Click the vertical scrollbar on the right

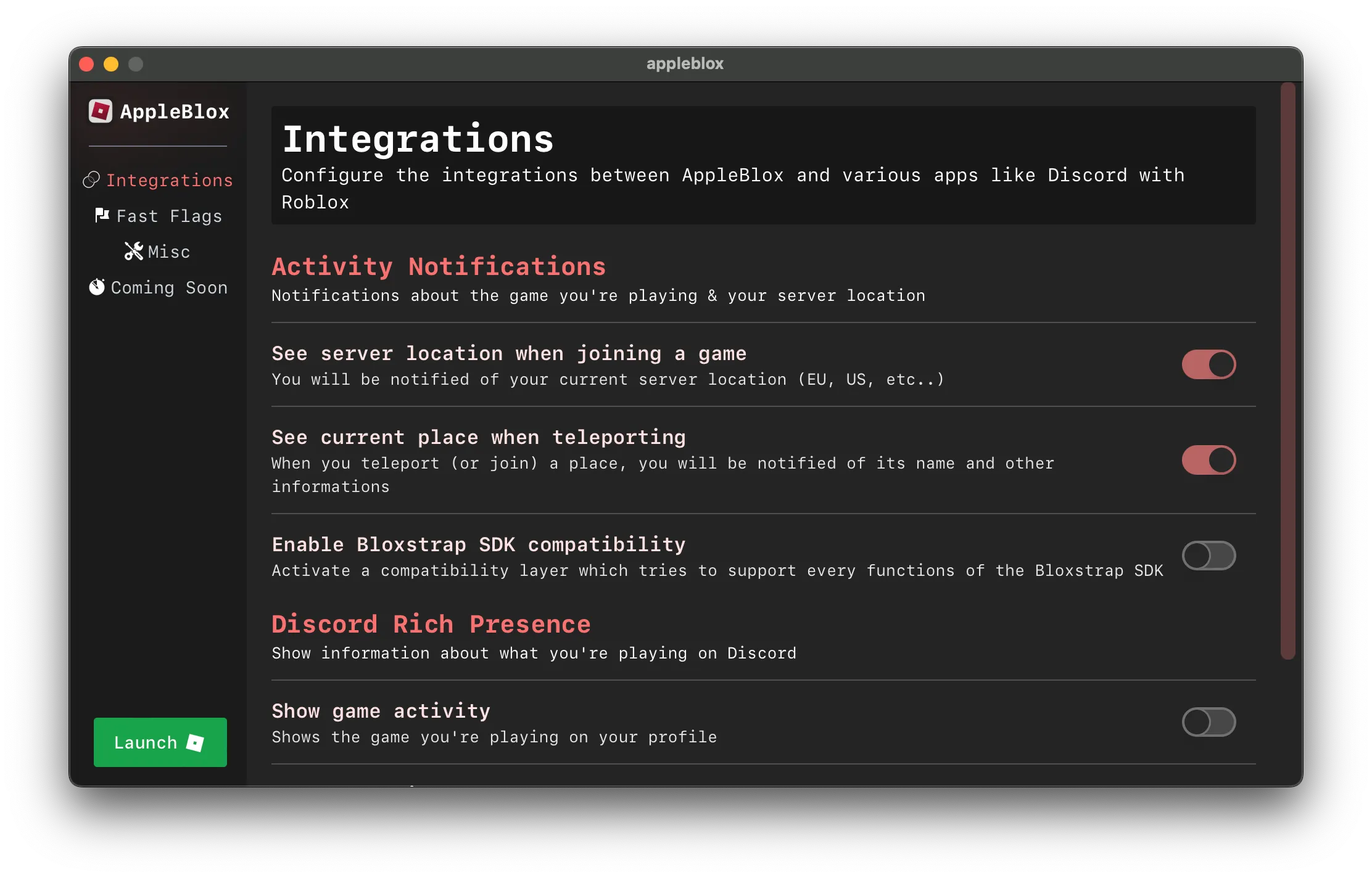tap(1287, 370)
